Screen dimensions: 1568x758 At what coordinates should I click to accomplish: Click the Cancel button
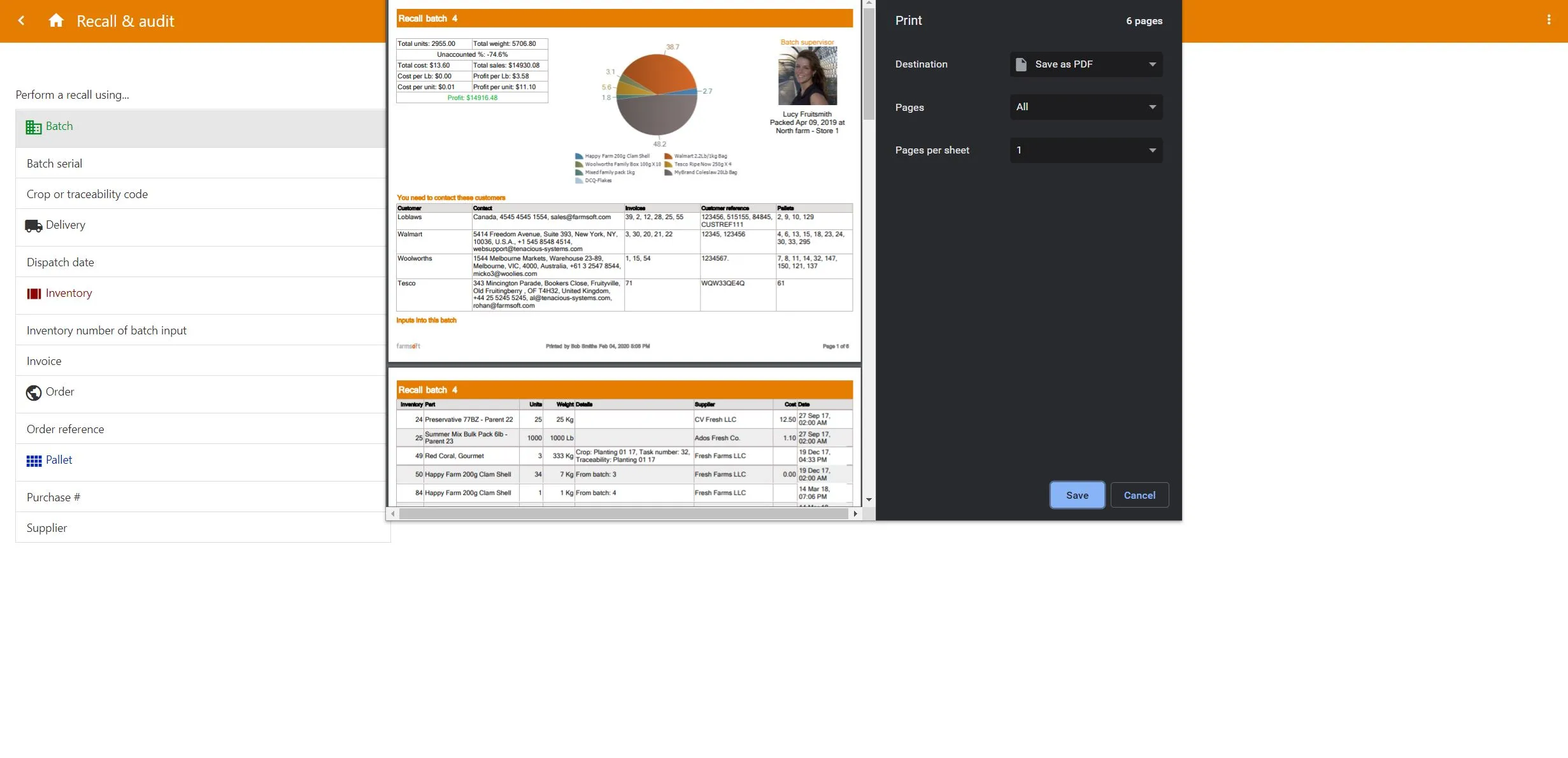(1139, 495)
